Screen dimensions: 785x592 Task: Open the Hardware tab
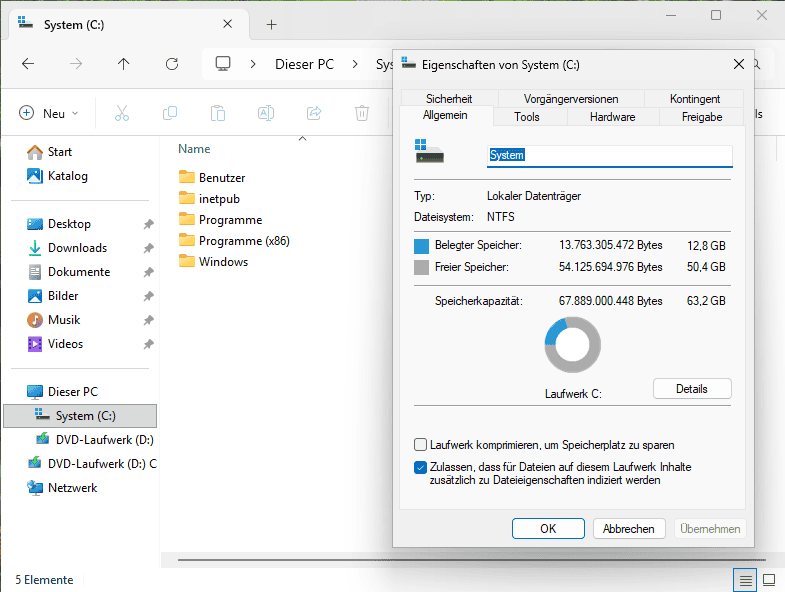[x=612, y=117]
